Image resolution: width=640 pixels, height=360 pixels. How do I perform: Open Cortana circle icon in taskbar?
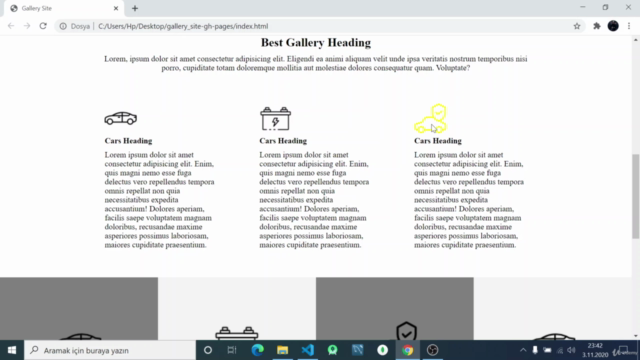(208, 350)
